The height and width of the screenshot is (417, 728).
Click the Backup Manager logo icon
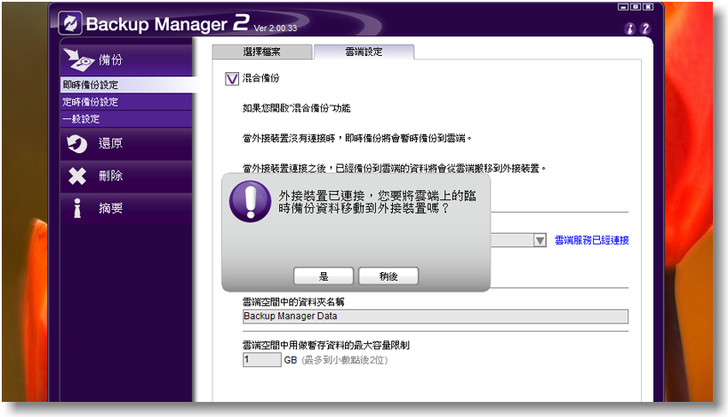pyautogui.click(x=71, y=23)
